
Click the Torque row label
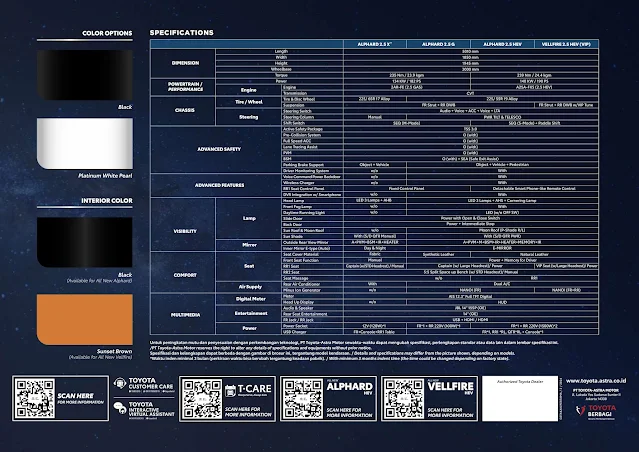pyautogui.click(x=281, y=75)
